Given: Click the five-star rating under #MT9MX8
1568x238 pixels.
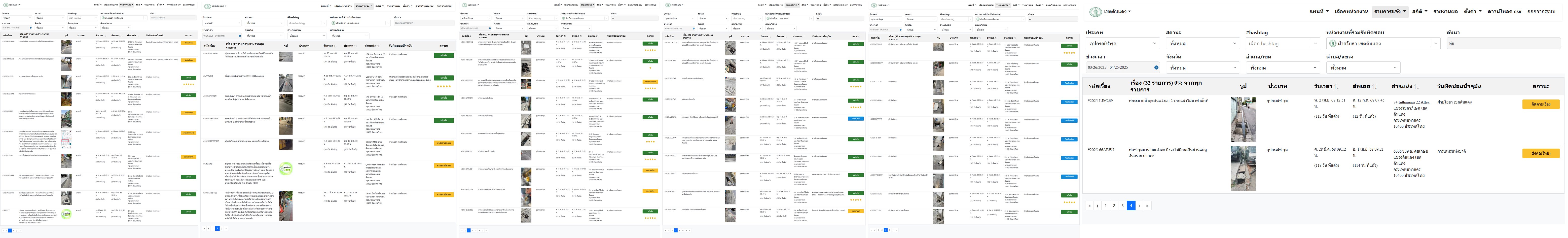Looking at the screenshot, I should [444, 86].
